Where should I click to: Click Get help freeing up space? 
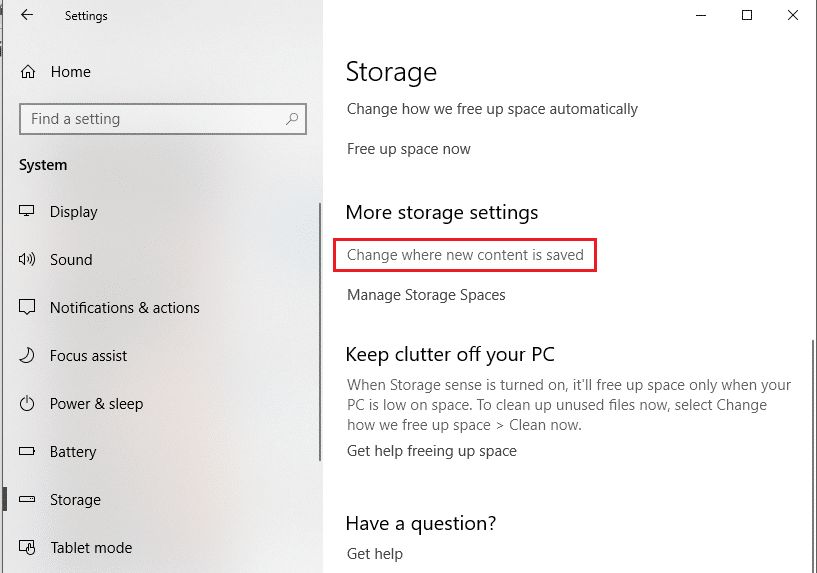click(x=431, y=451)
